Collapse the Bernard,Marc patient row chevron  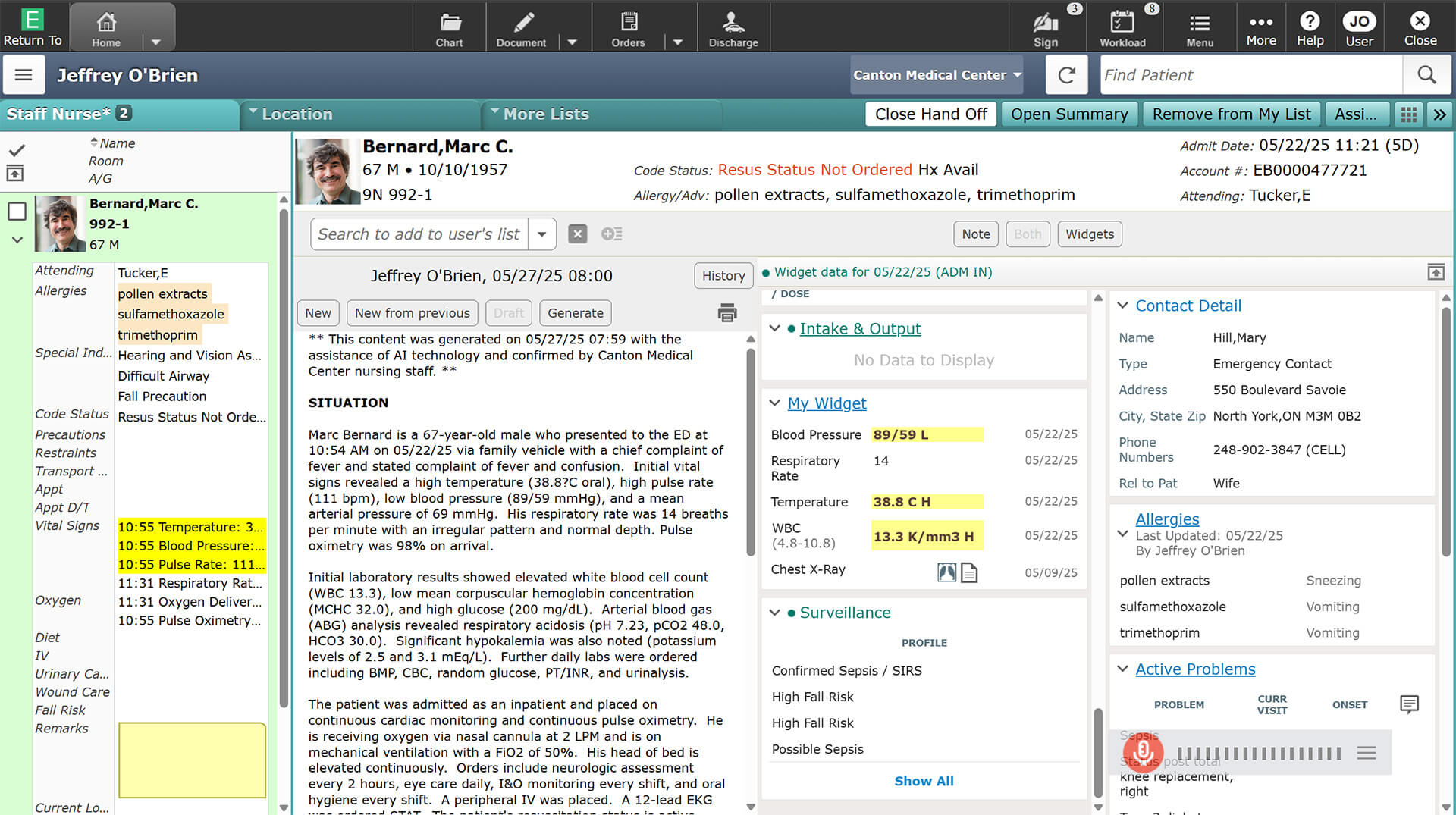point(17,240)
